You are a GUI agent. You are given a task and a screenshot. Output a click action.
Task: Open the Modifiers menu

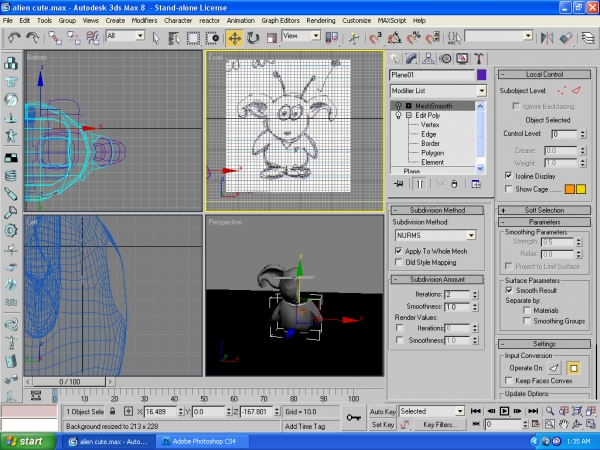(144, 21)
